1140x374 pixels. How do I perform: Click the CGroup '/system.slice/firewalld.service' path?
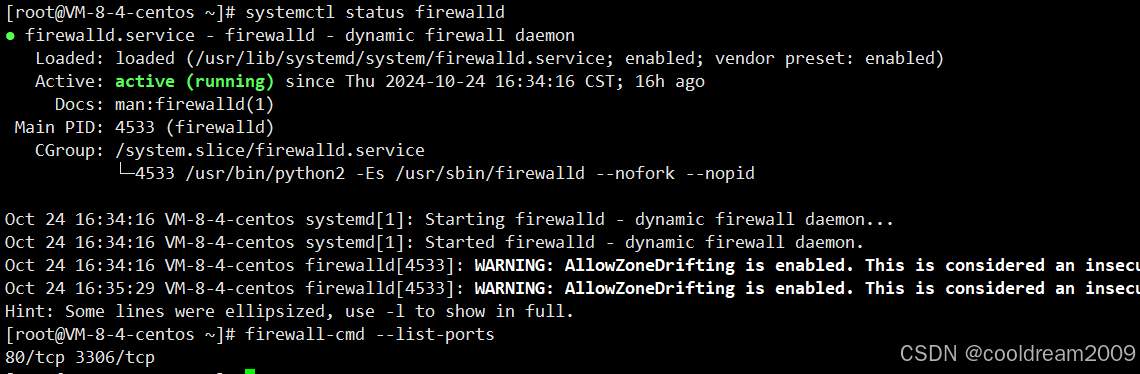click(x=269, y=151)
